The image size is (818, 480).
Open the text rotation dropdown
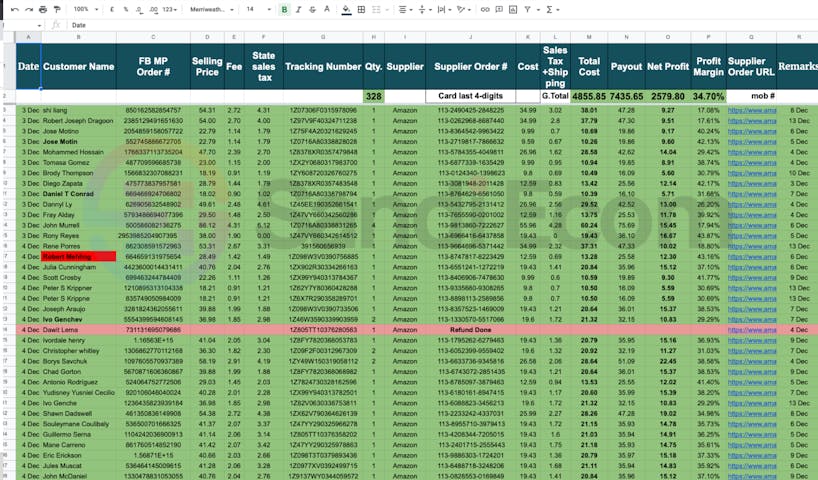coord(462,9)
